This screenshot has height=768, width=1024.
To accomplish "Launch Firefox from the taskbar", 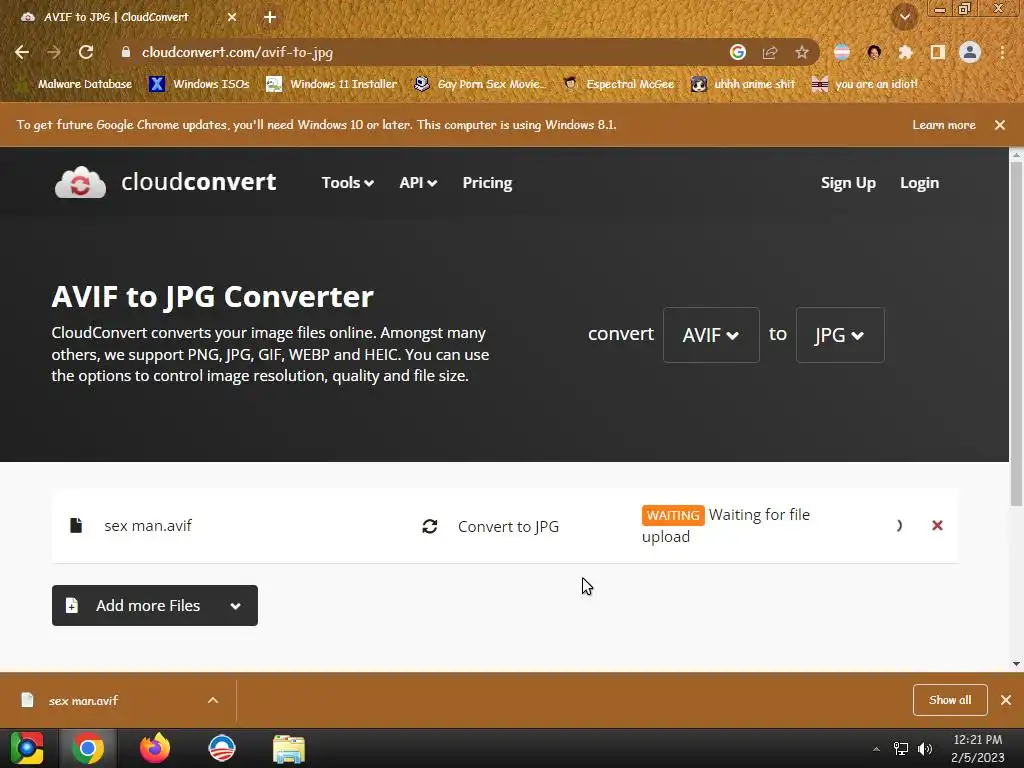I will (x=155, y=748).
